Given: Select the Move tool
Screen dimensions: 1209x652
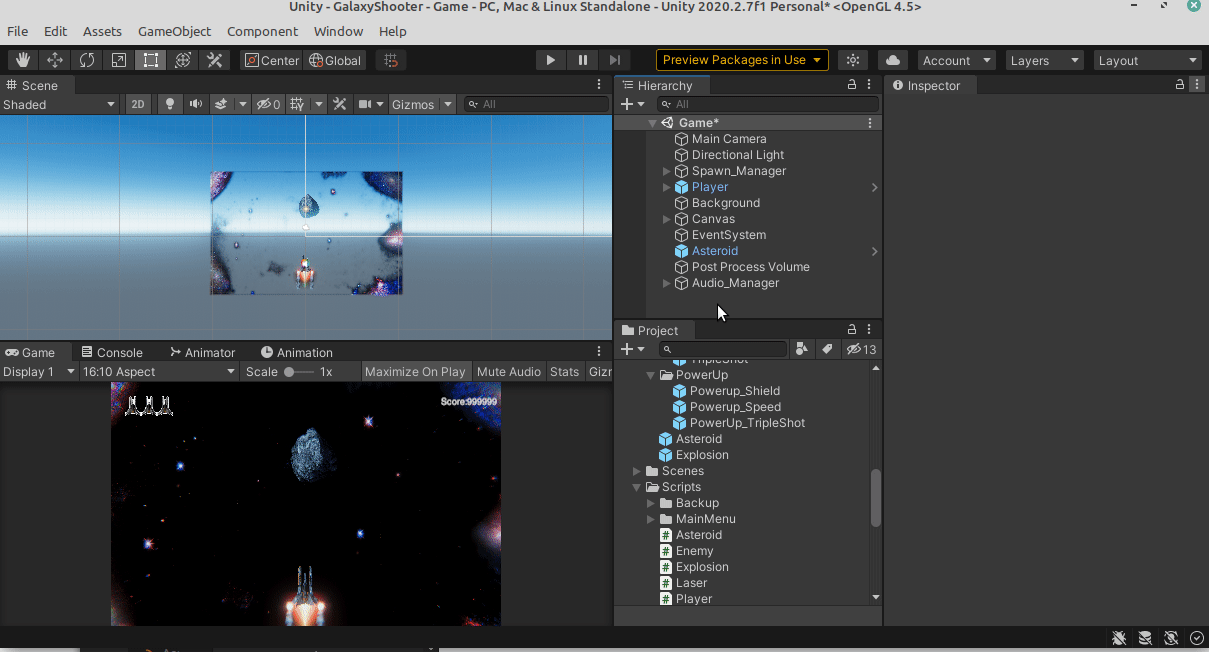Looking at the screenshot, I should coord(55,60).
